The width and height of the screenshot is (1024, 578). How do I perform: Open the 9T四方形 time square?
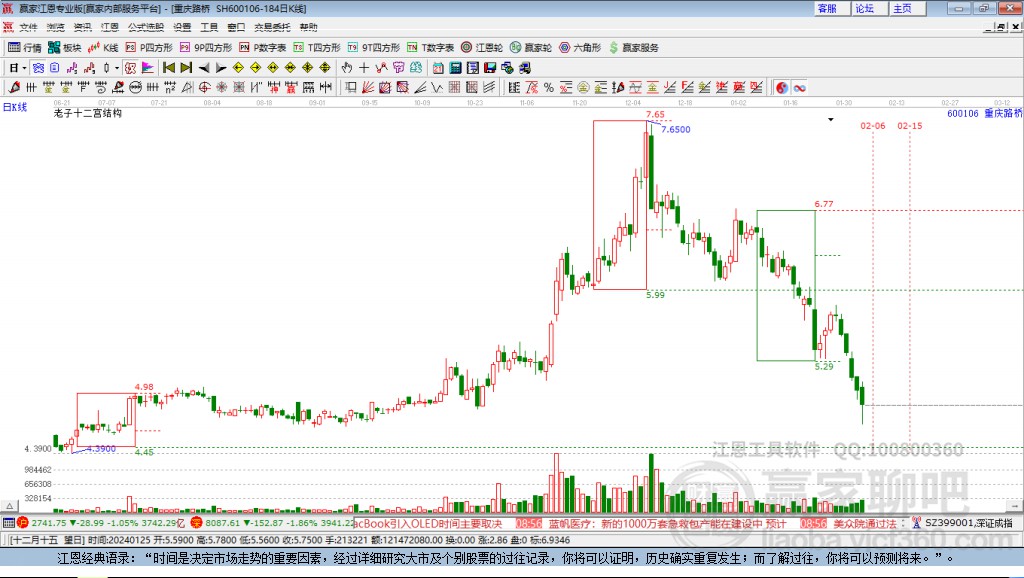(374, 48)
